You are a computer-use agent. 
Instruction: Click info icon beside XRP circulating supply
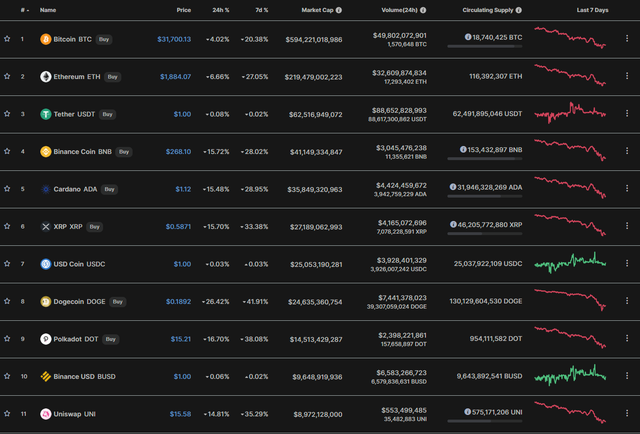pos(453,225)
